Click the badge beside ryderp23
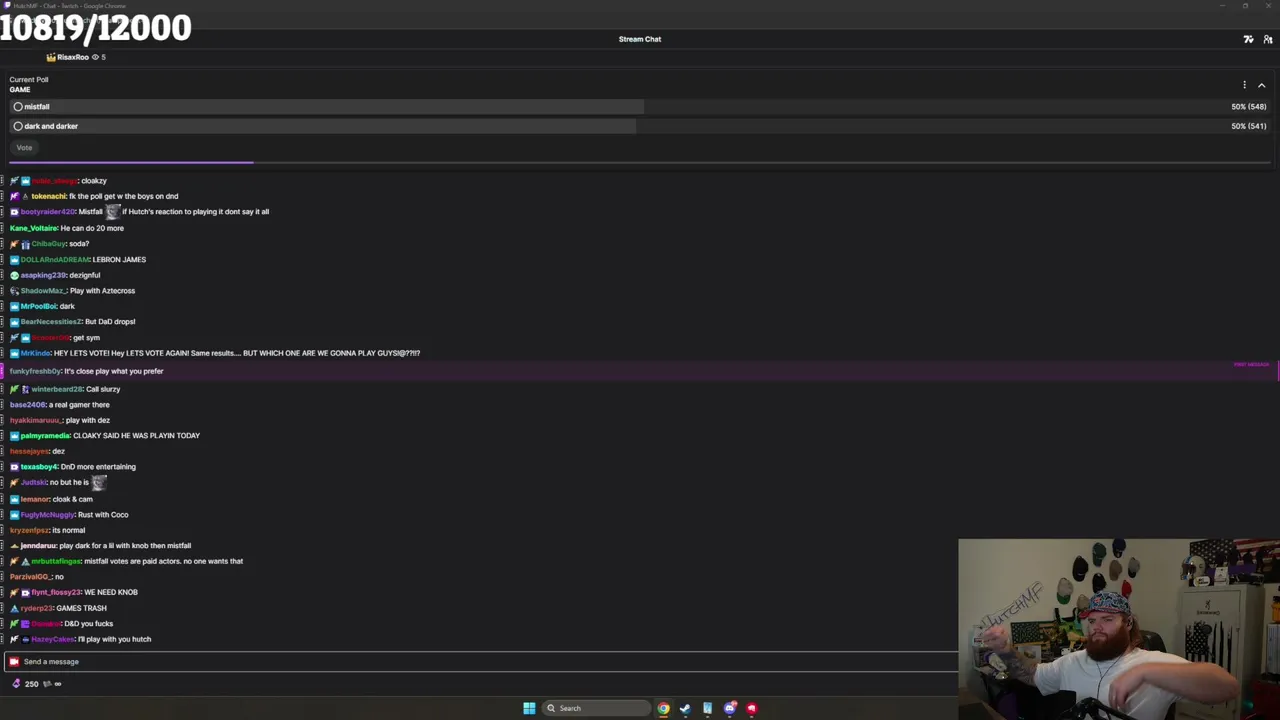The height and width of the screenshot is (720, 1280). click(14, 608)
